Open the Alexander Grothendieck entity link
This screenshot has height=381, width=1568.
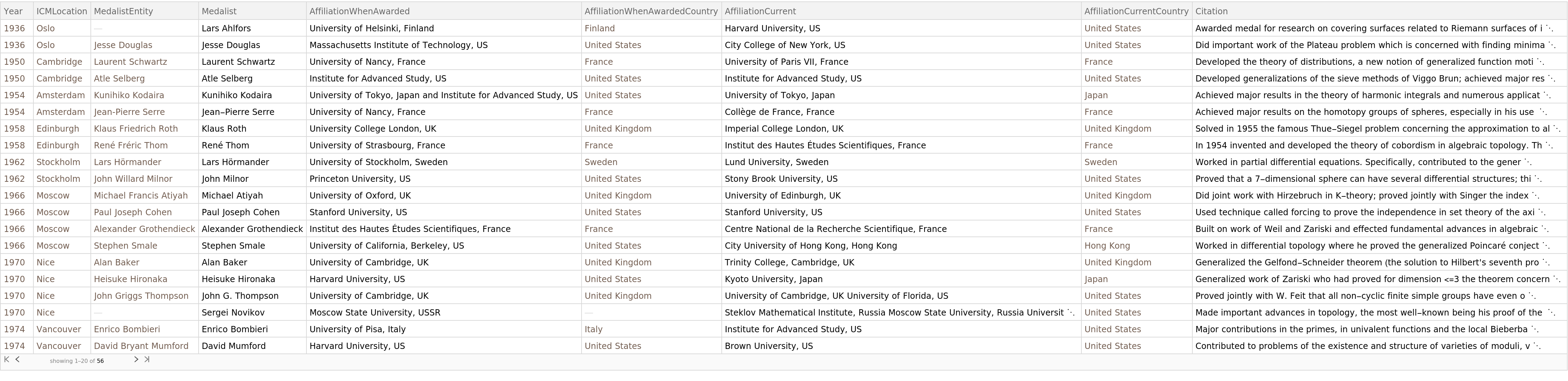point(144,229)
